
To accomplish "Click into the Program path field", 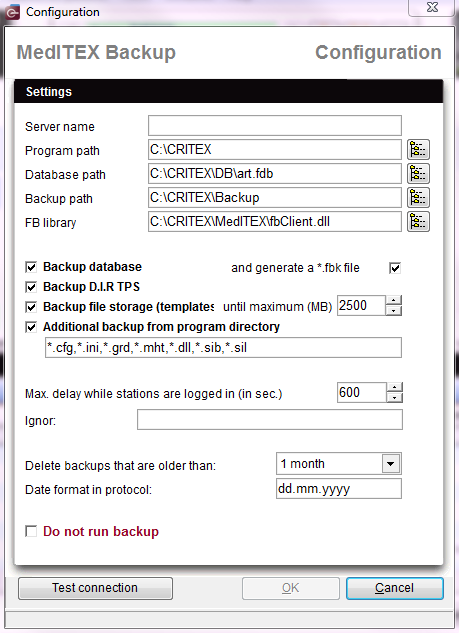I will coord(275,150).
